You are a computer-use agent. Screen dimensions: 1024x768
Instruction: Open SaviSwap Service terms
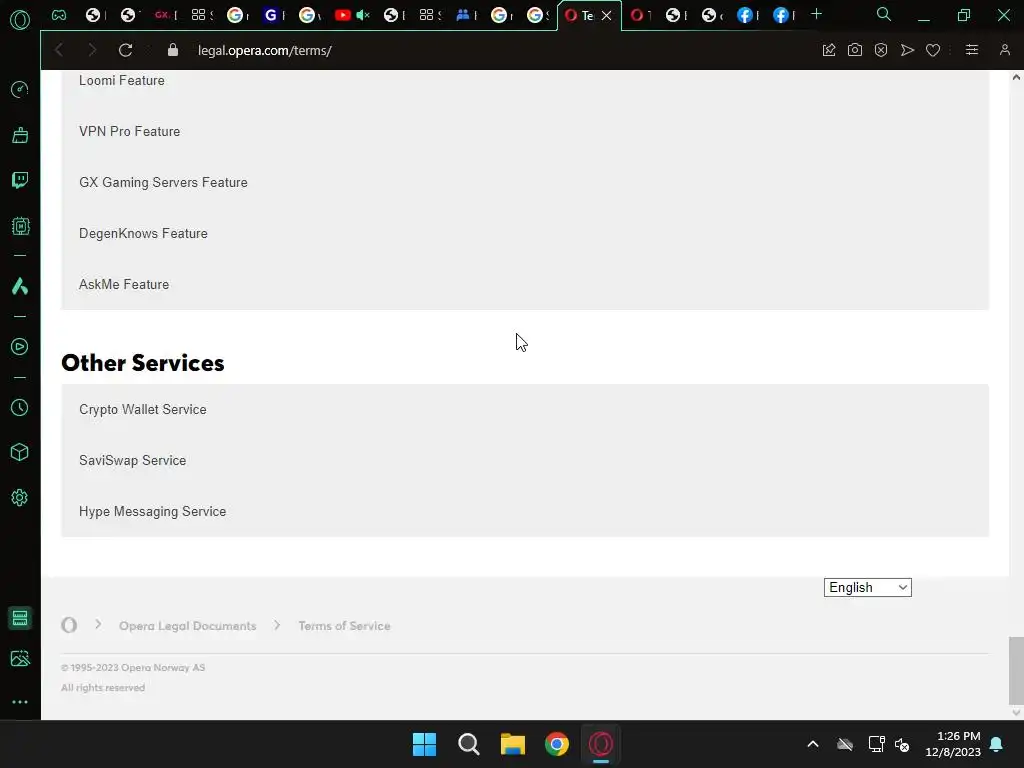tap(133, 460)
